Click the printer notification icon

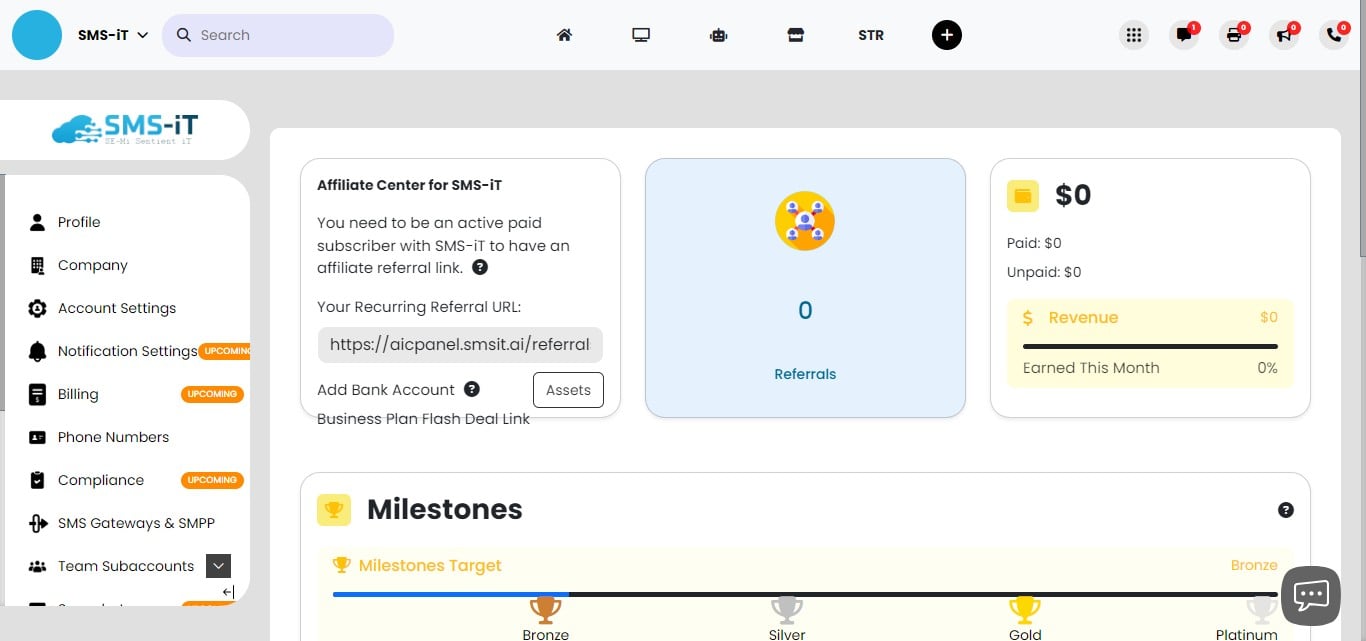click(1234, 35)
